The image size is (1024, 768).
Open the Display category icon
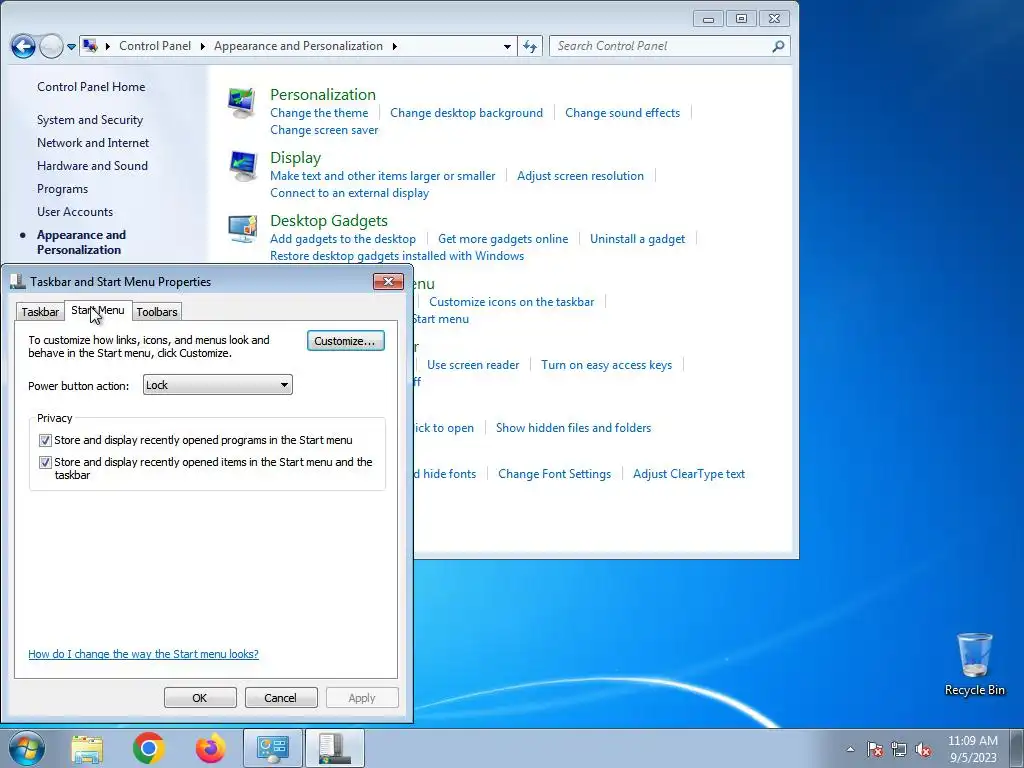click(242, 166)
